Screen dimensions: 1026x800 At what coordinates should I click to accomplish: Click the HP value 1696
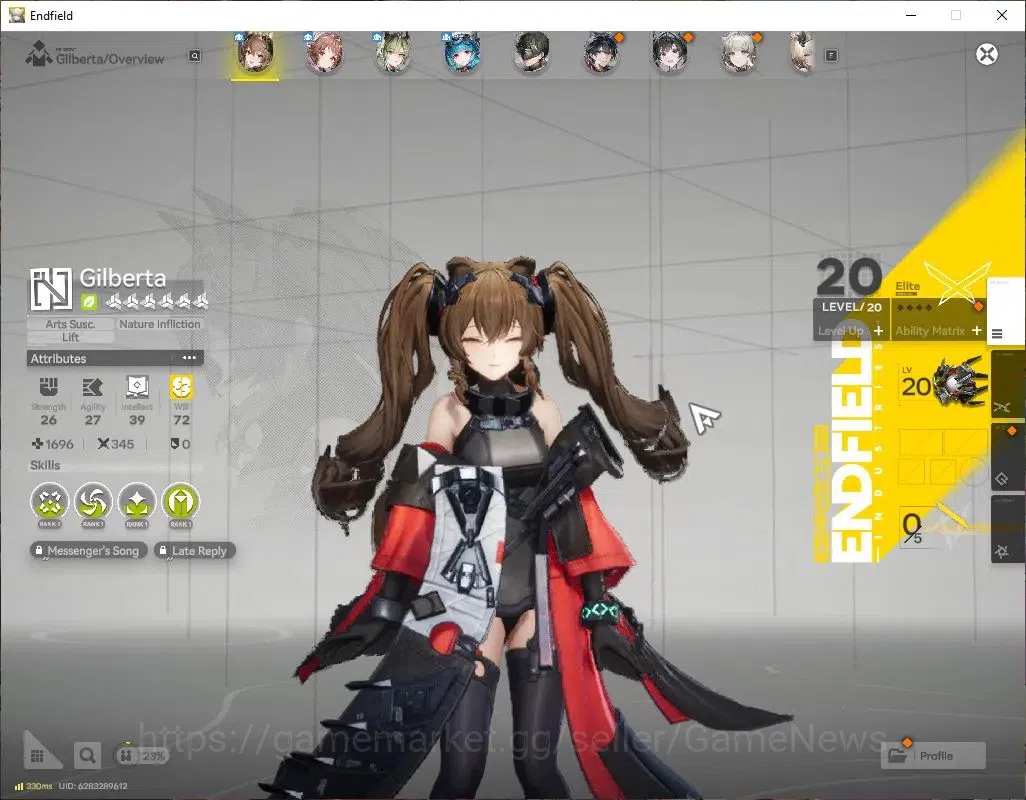[53, 444]
